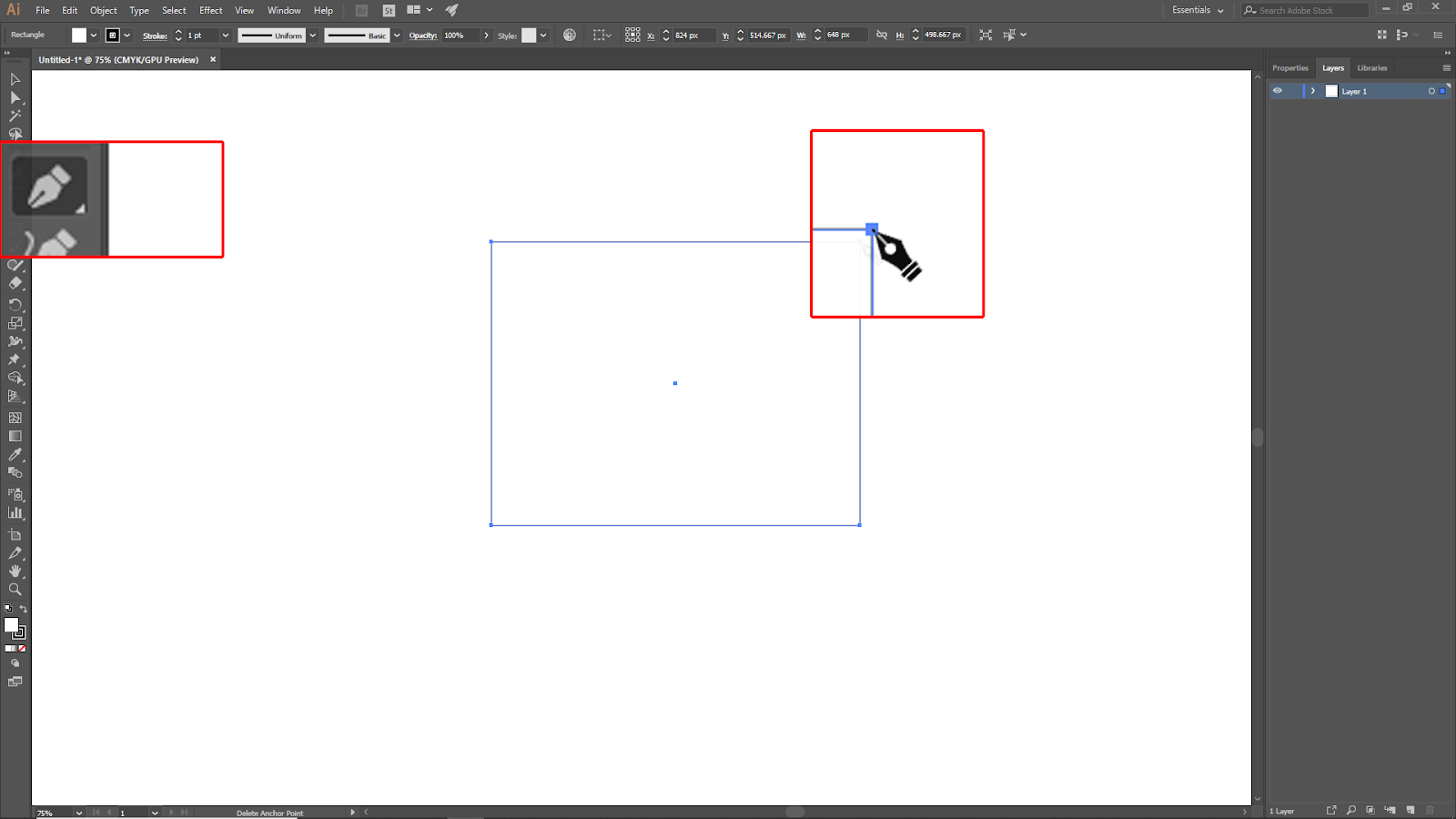Open Uniform variable width profile dropdown
The height and width of the screenshot is (819, 1456).
[312, 35]
